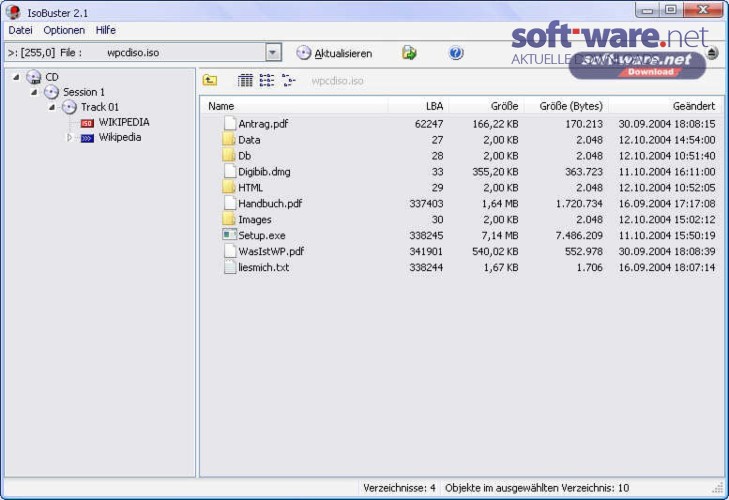Click the CD disc icon in tree
729x500 pixels.
33,77
